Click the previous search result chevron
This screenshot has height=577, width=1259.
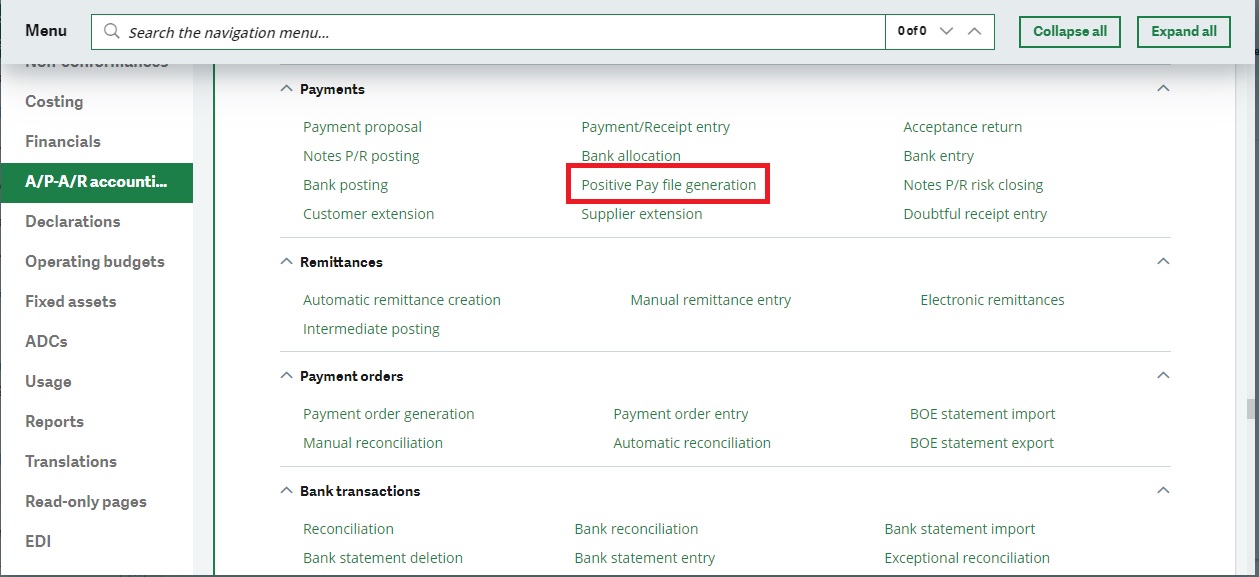[973, 31]
